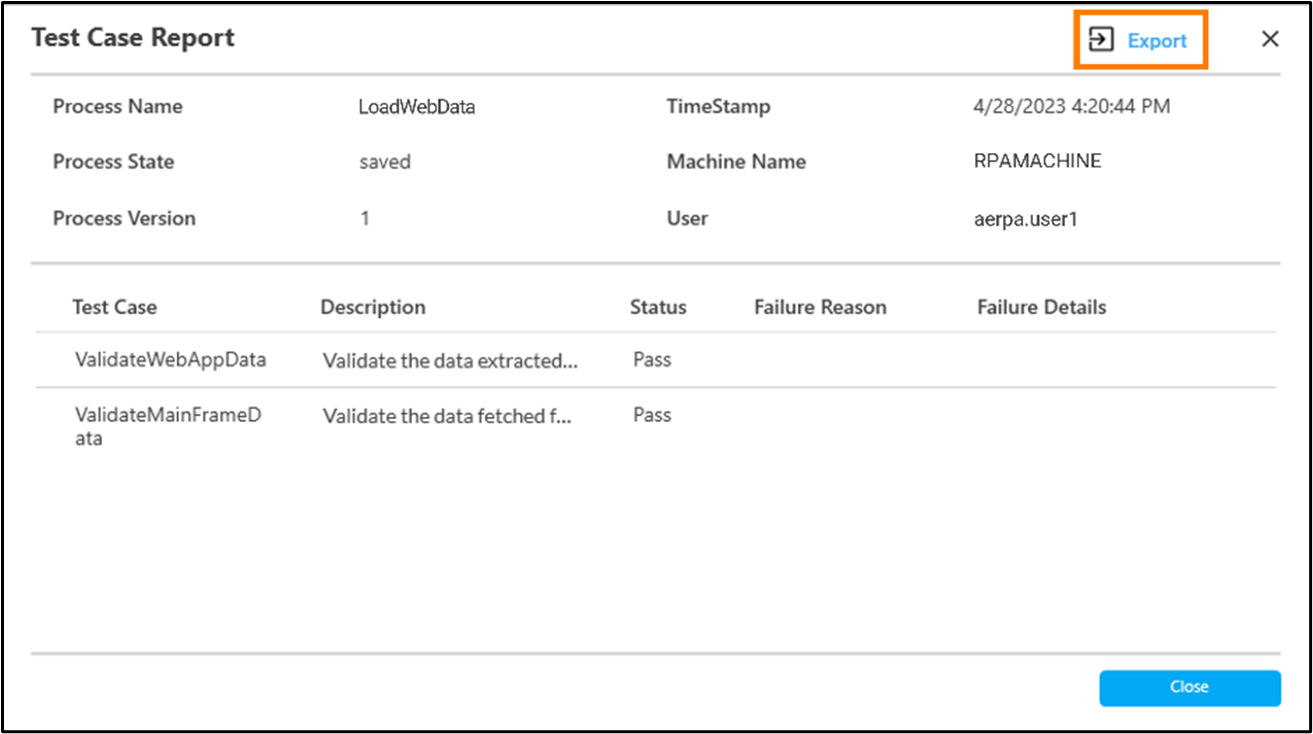Click the Test Case column header

(114, 307)
